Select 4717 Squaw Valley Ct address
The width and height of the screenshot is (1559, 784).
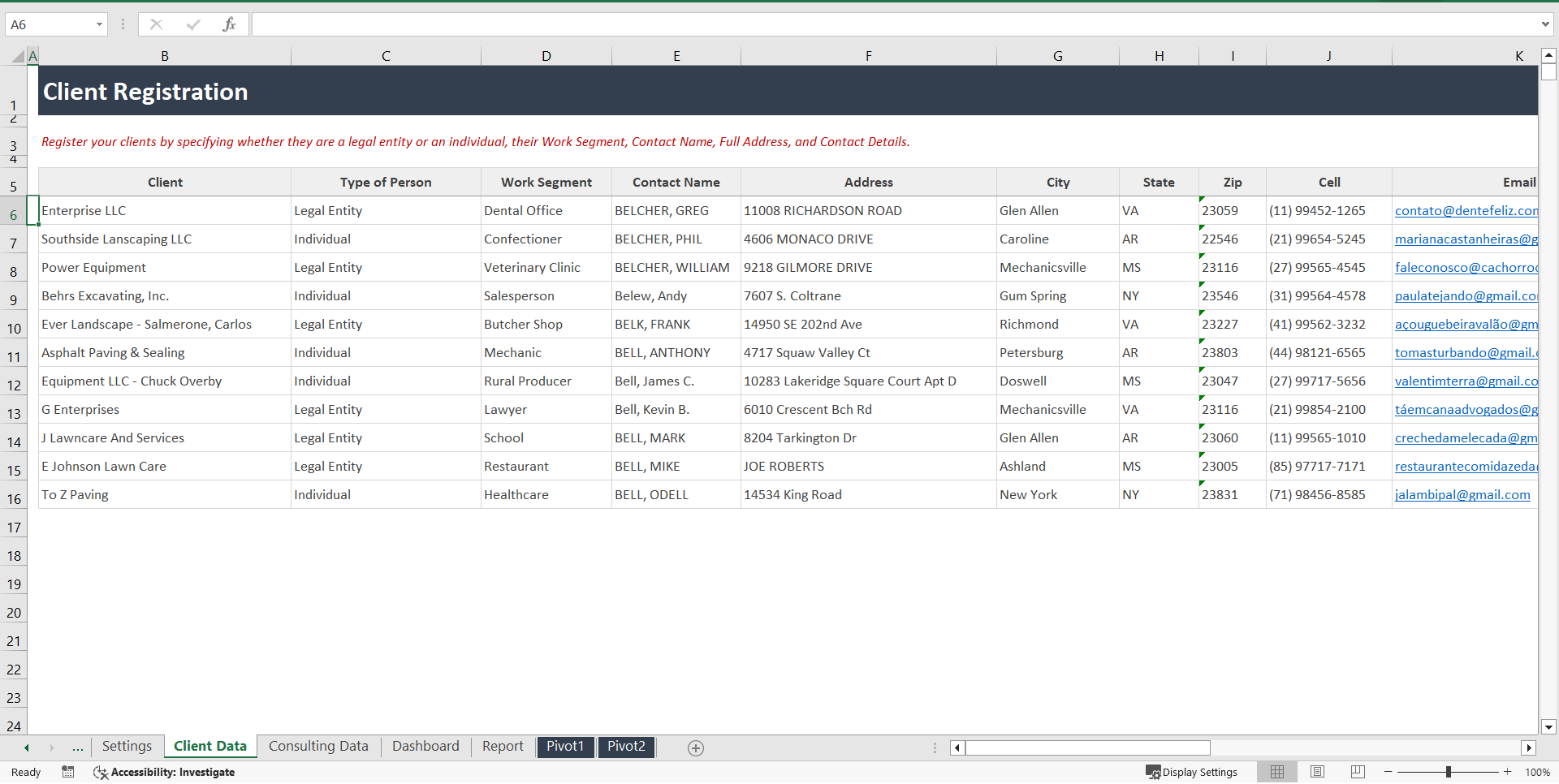tap(869, 353)
